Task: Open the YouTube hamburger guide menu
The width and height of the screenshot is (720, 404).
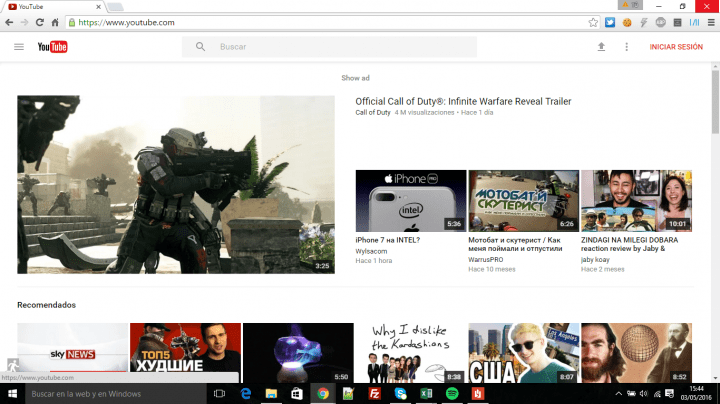Action: click(19, 47)
